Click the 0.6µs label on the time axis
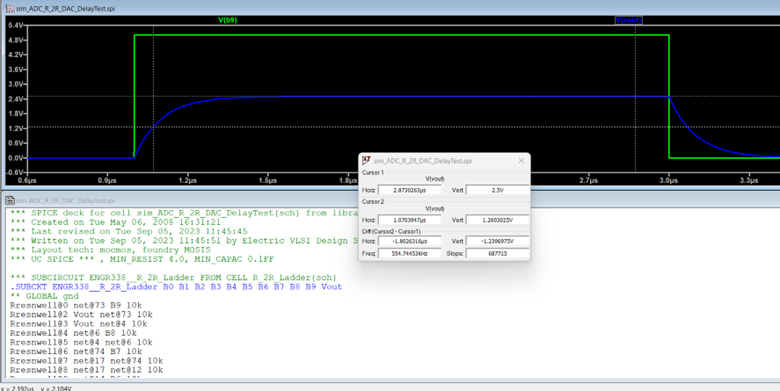The height and width of the screenshot is (391, 780). pos(27,181)
